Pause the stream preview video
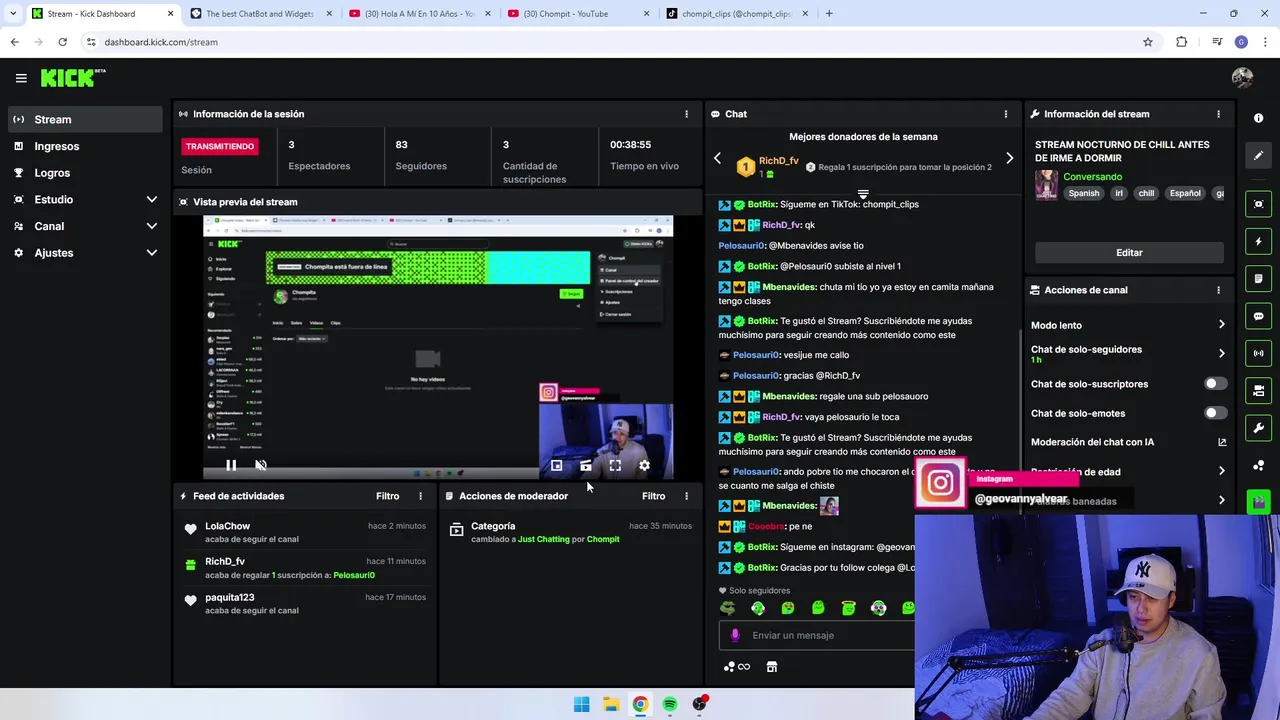 coord(231,465)
